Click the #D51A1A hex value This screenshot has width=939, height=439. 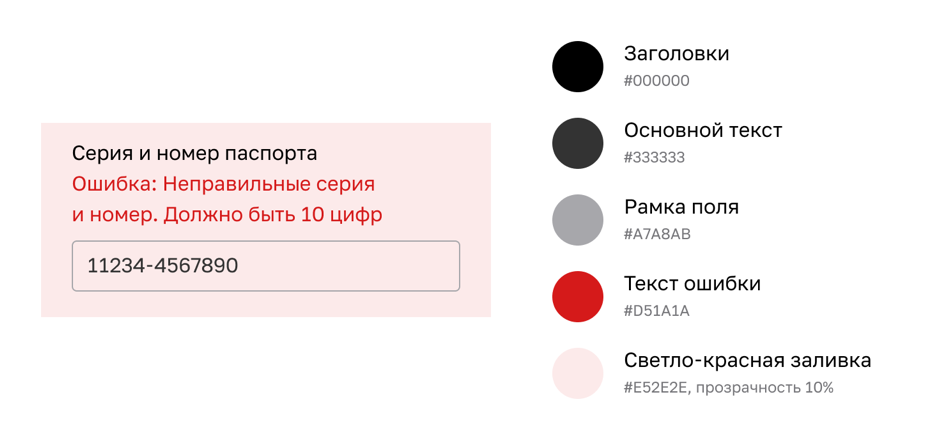pyautogui.click(x=656, y=311)
